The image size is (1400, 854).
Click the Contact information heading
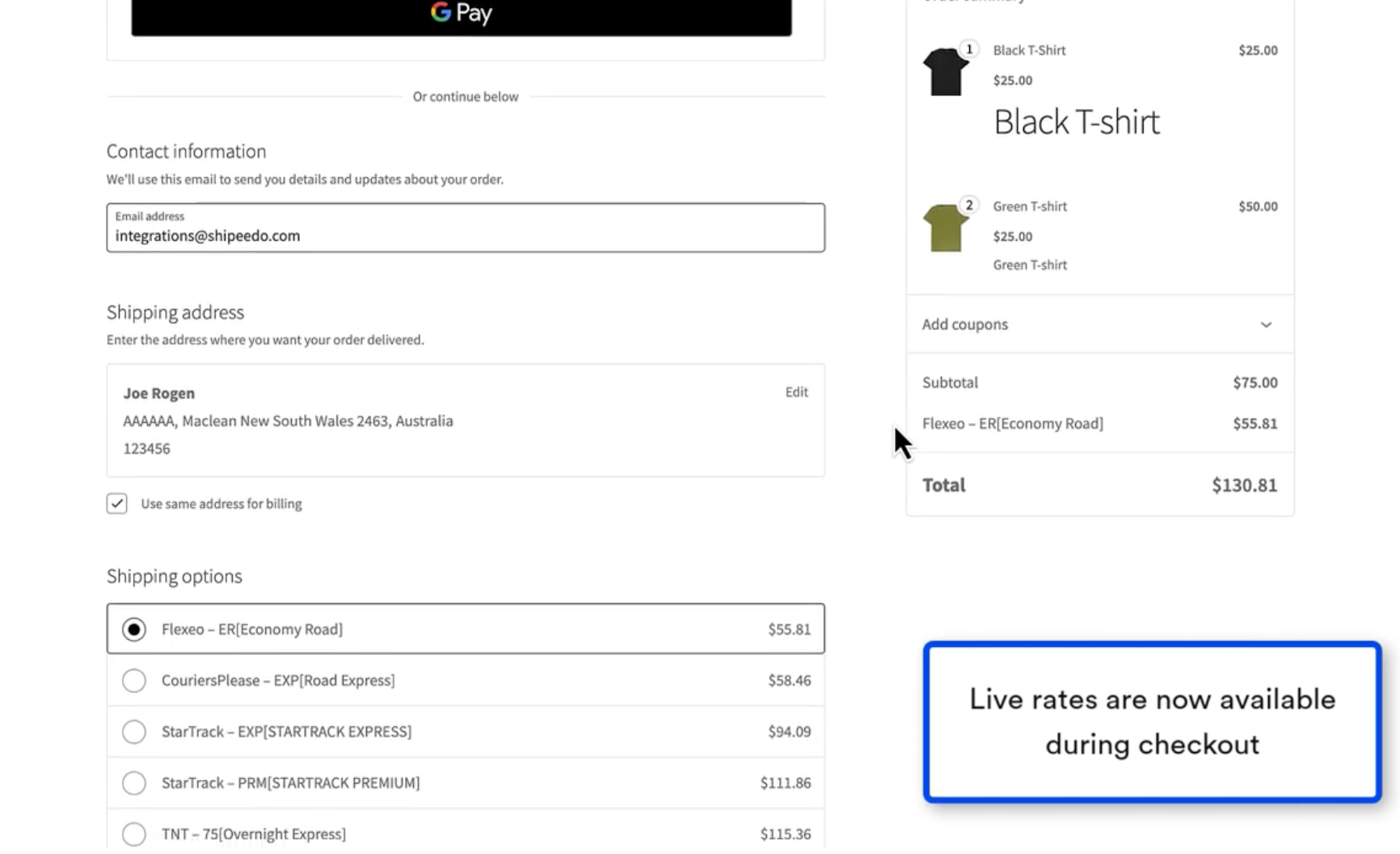pos(187,151)
